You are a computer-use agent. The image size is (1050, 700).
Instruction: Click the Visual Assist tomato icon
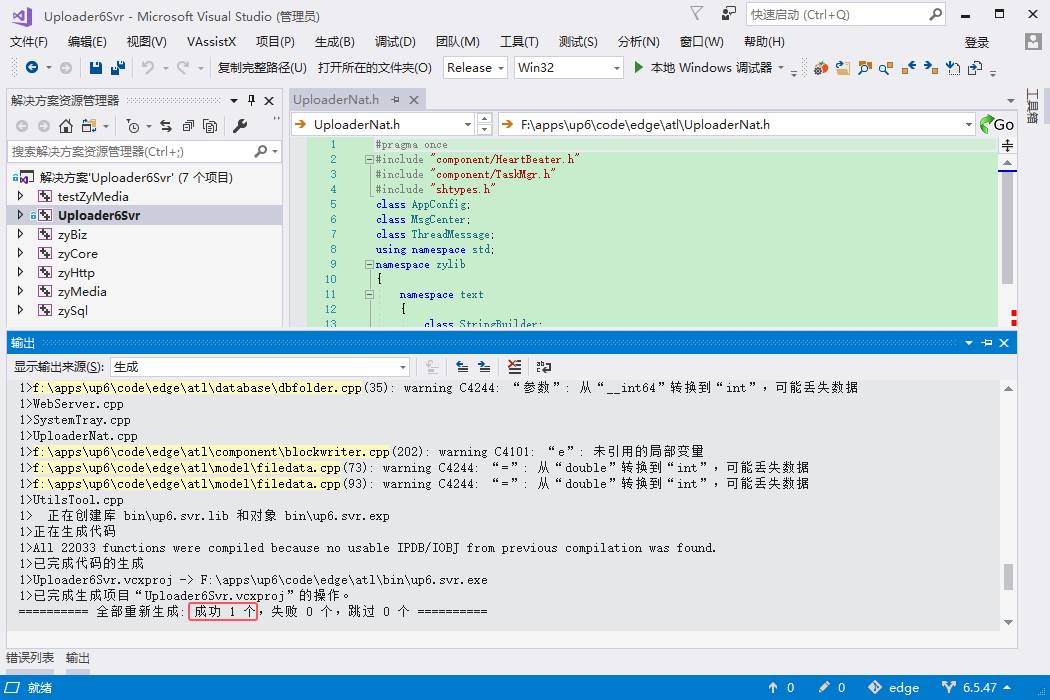point(820,68)
